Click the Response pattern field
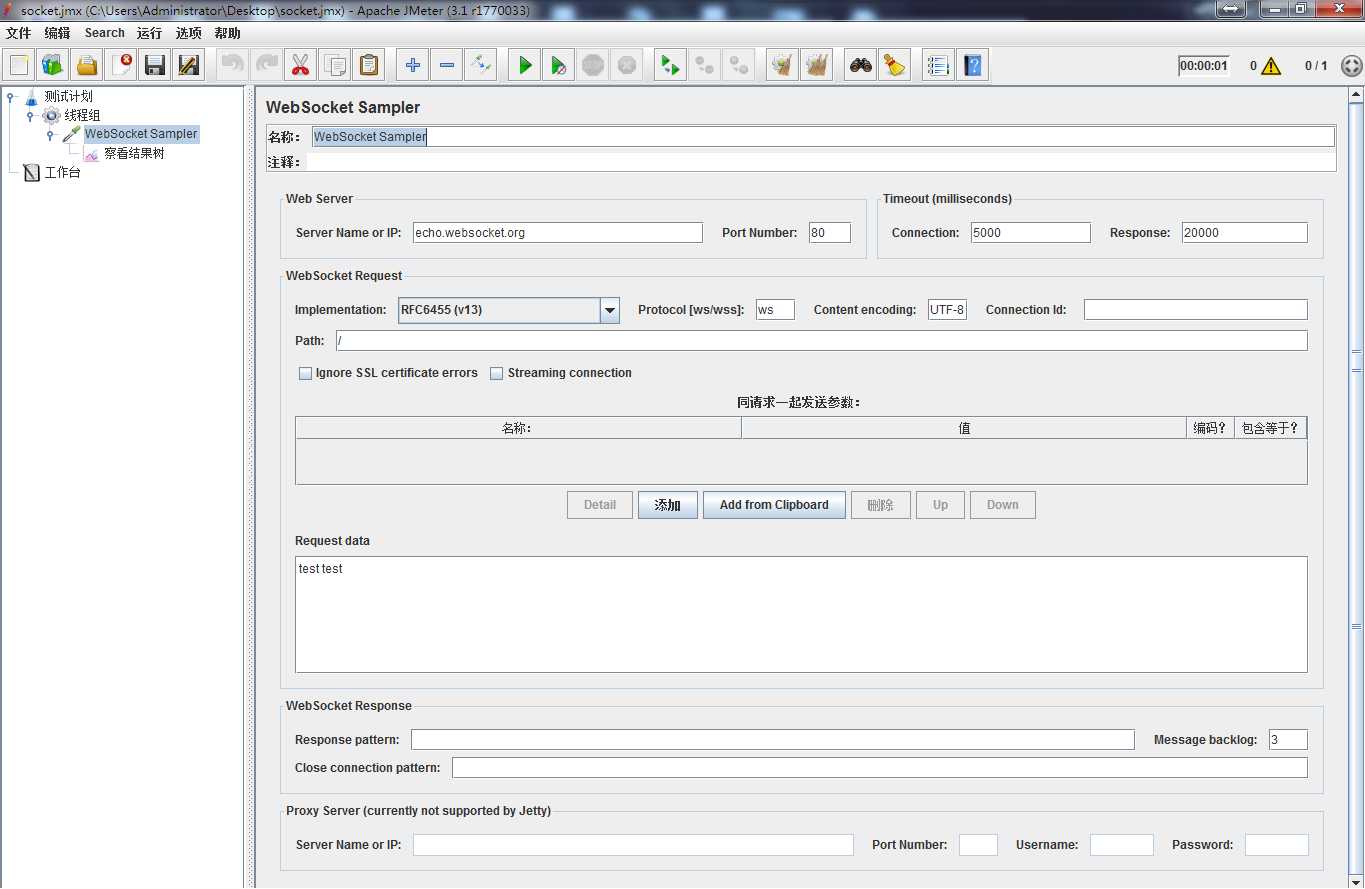1365x889 pixels. (773, 740)
